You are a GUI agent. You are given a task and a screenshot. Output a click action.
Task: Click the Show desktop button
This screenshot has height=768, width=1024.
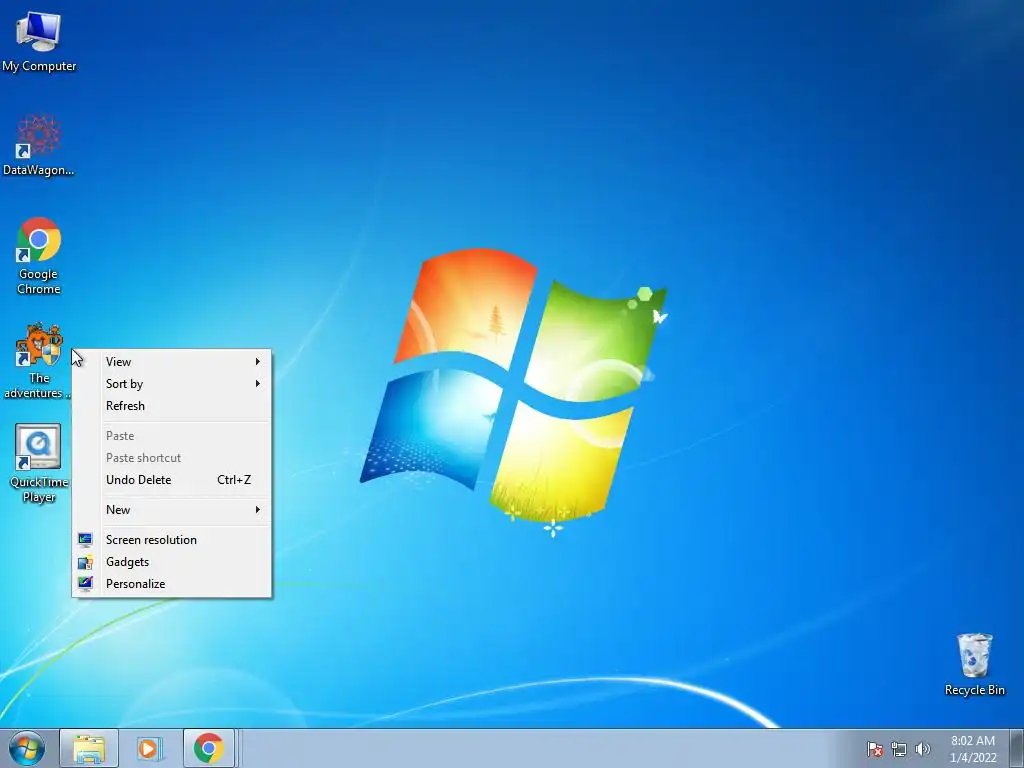[1016, 748]
